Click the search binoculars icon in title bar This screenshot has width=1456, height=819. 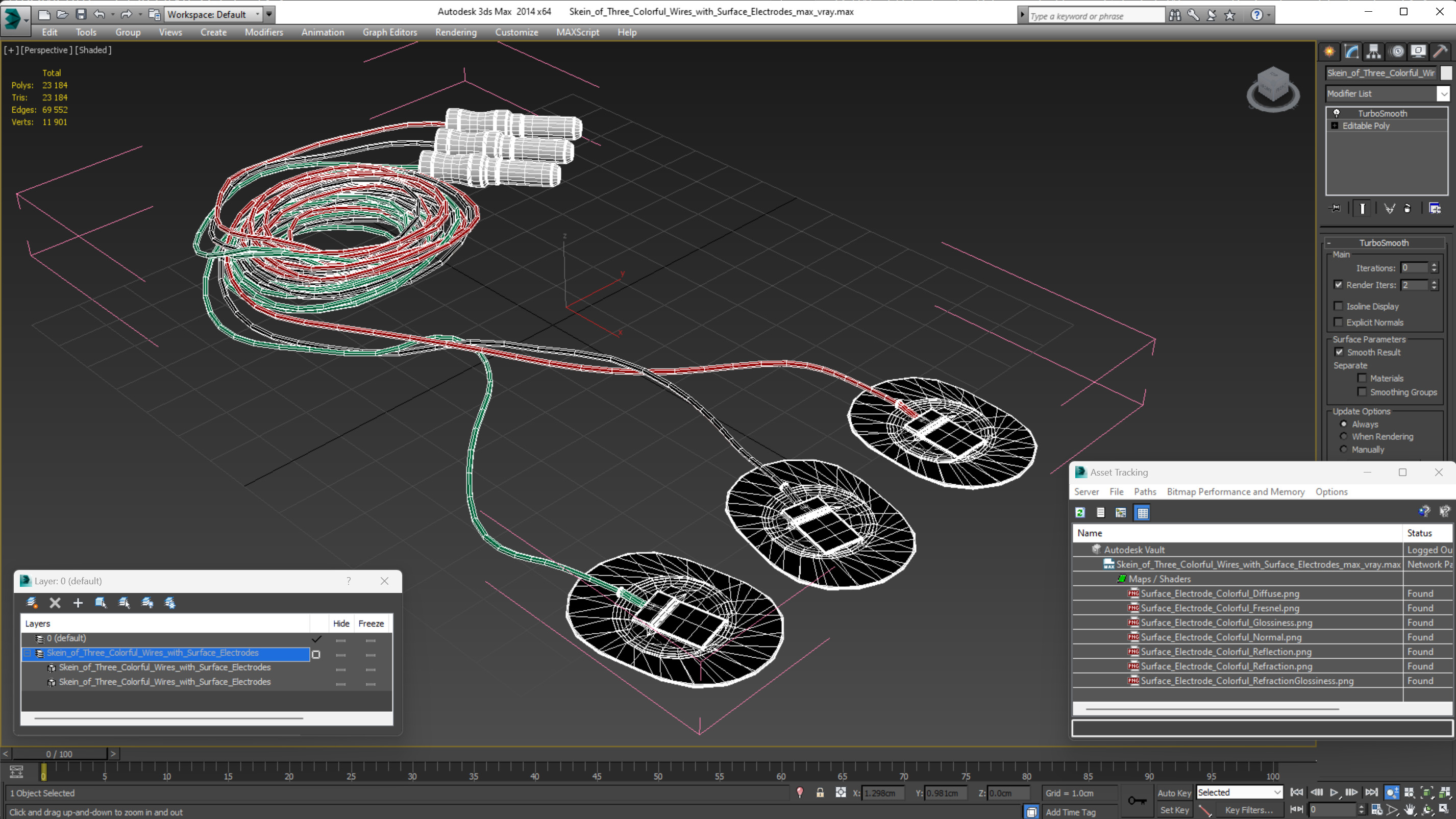(x=1174, y=15)
